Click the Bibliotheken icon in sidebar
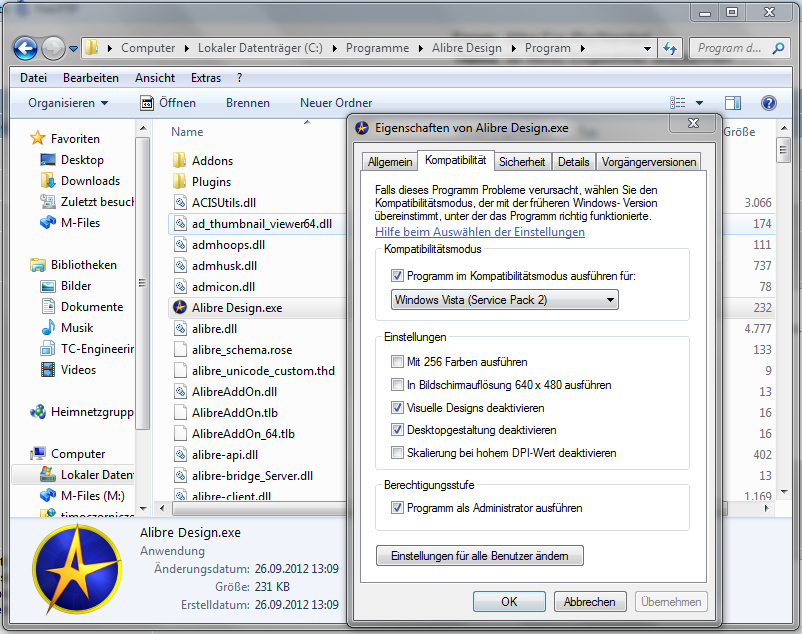 click(37, 264)
